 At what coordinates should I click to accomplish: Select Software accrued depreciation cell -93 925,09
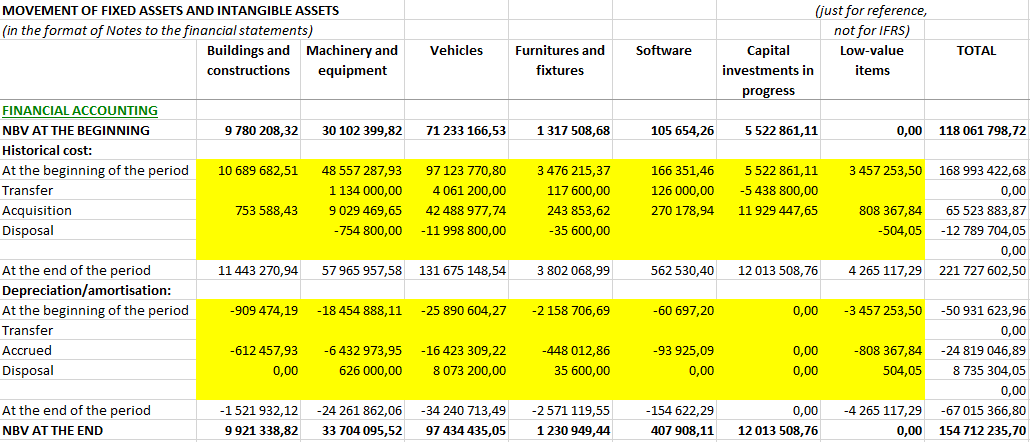pyautogui.click(x=679, y=351)
